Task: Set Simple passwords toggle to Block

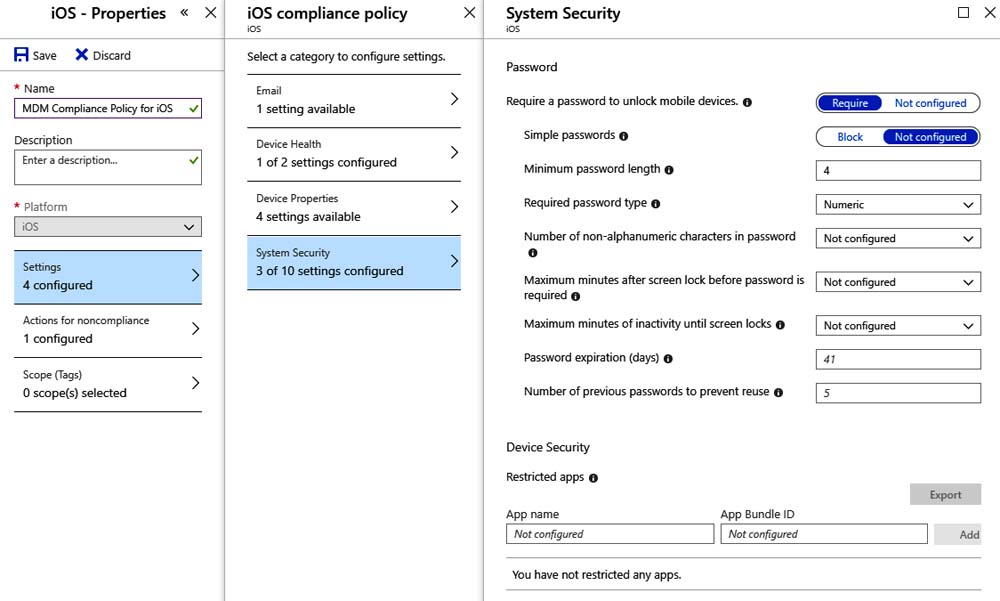Action: (849, 137)
